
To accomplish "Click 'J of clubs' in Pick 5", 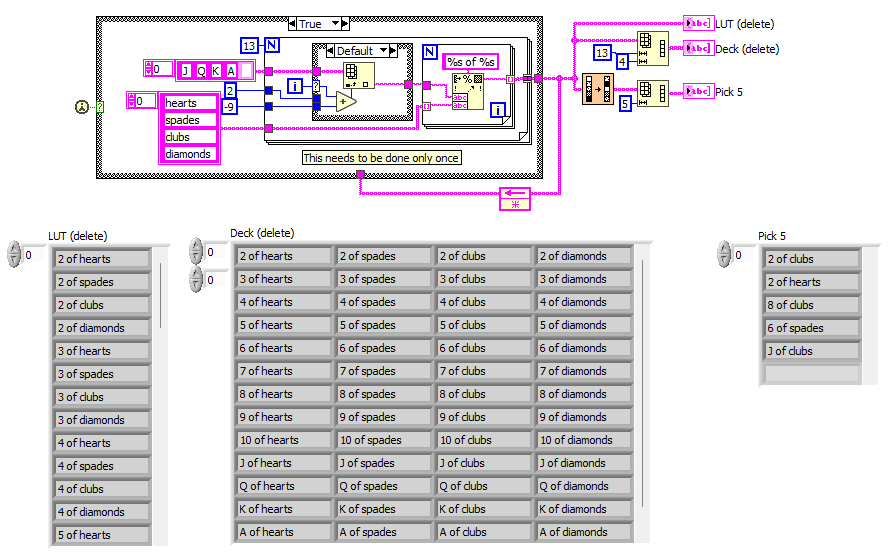I will click(x=812, y=351).
